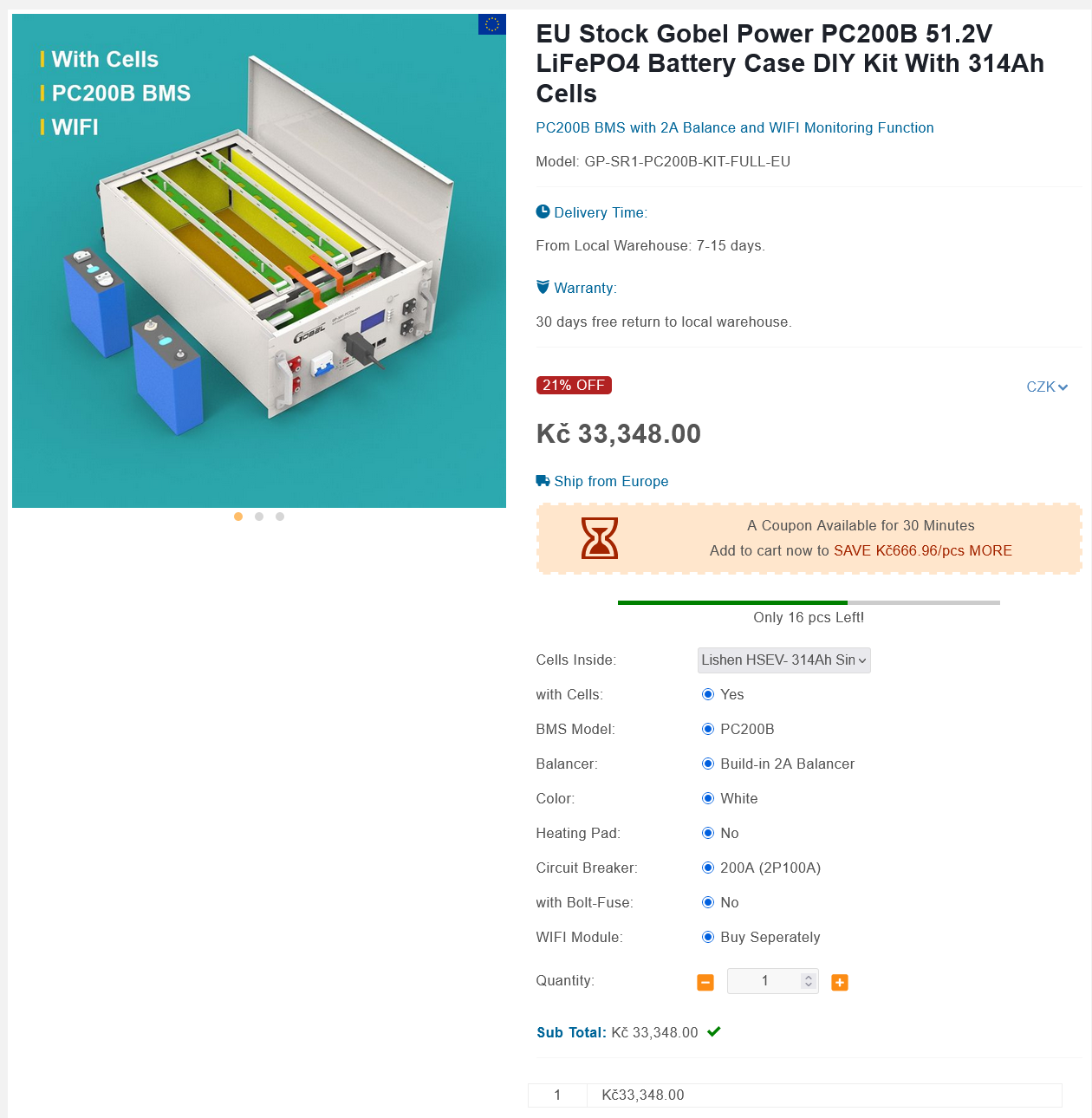Click the green checkmark next to Sub Total
Image resolution: width=1092 pixels, height=1118 pixels.
pos(714,1031)
